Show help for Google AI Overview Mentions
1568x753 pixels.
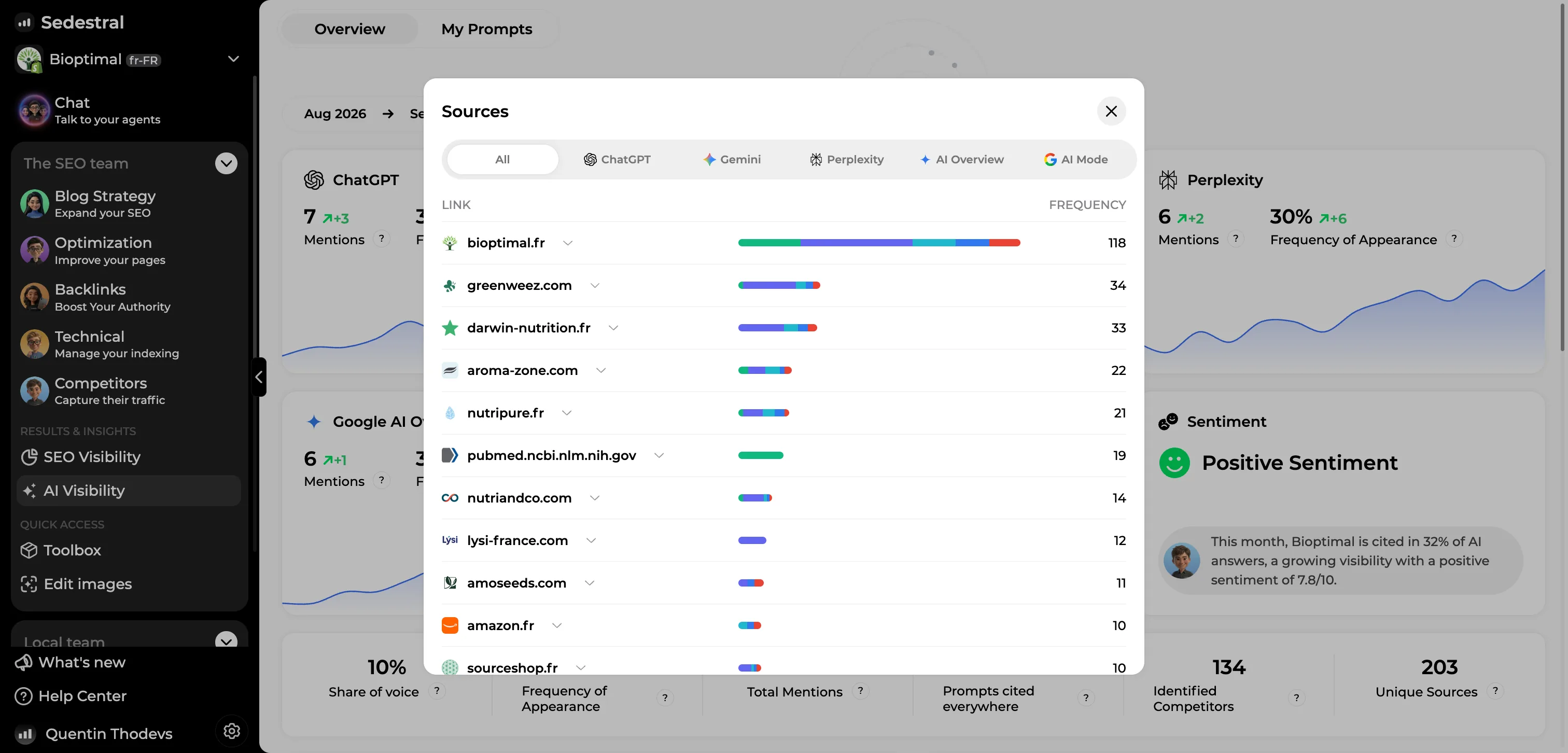[382, 480]
